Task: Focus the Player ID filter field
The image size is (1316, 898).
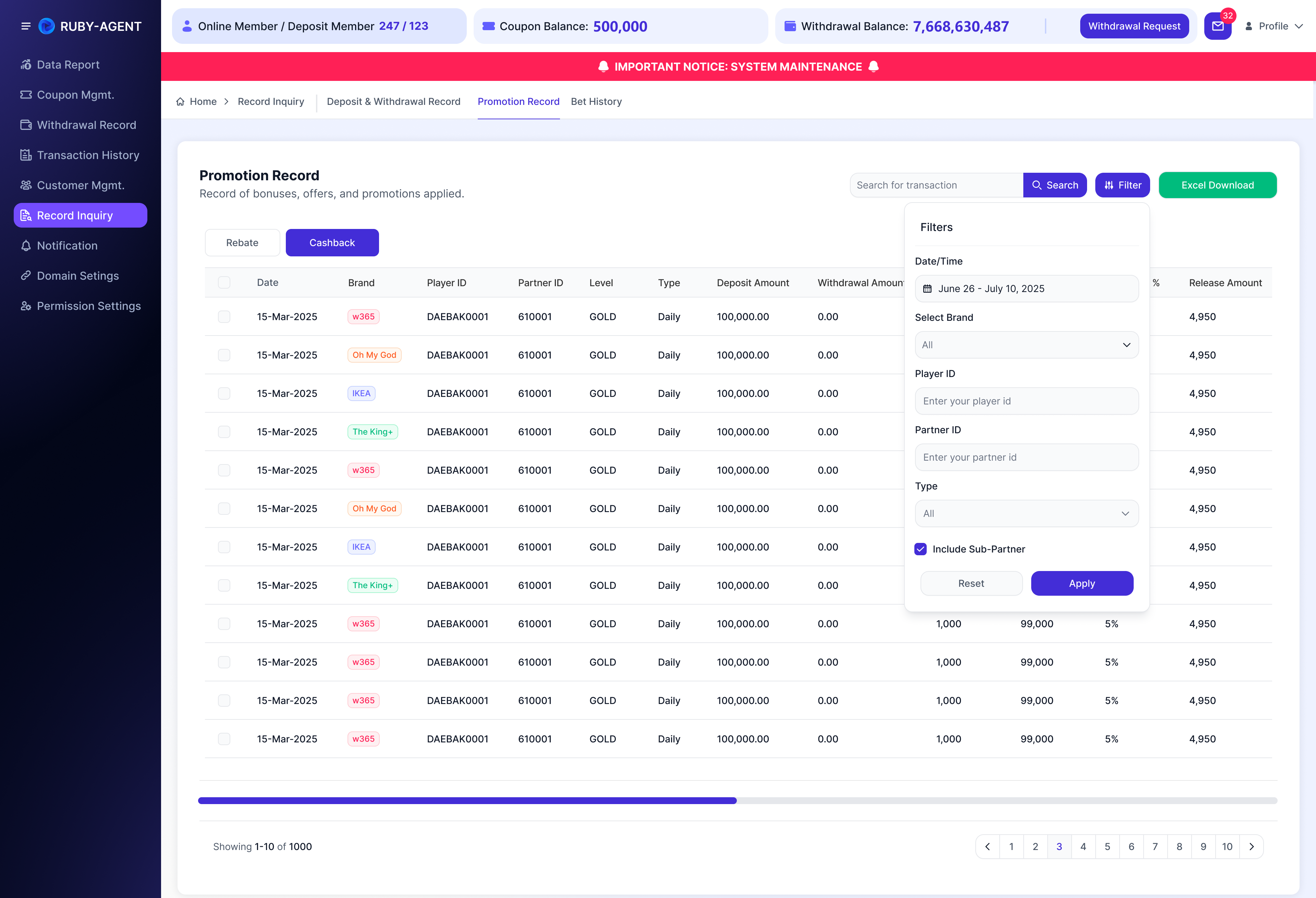Action: [1027, 401]
